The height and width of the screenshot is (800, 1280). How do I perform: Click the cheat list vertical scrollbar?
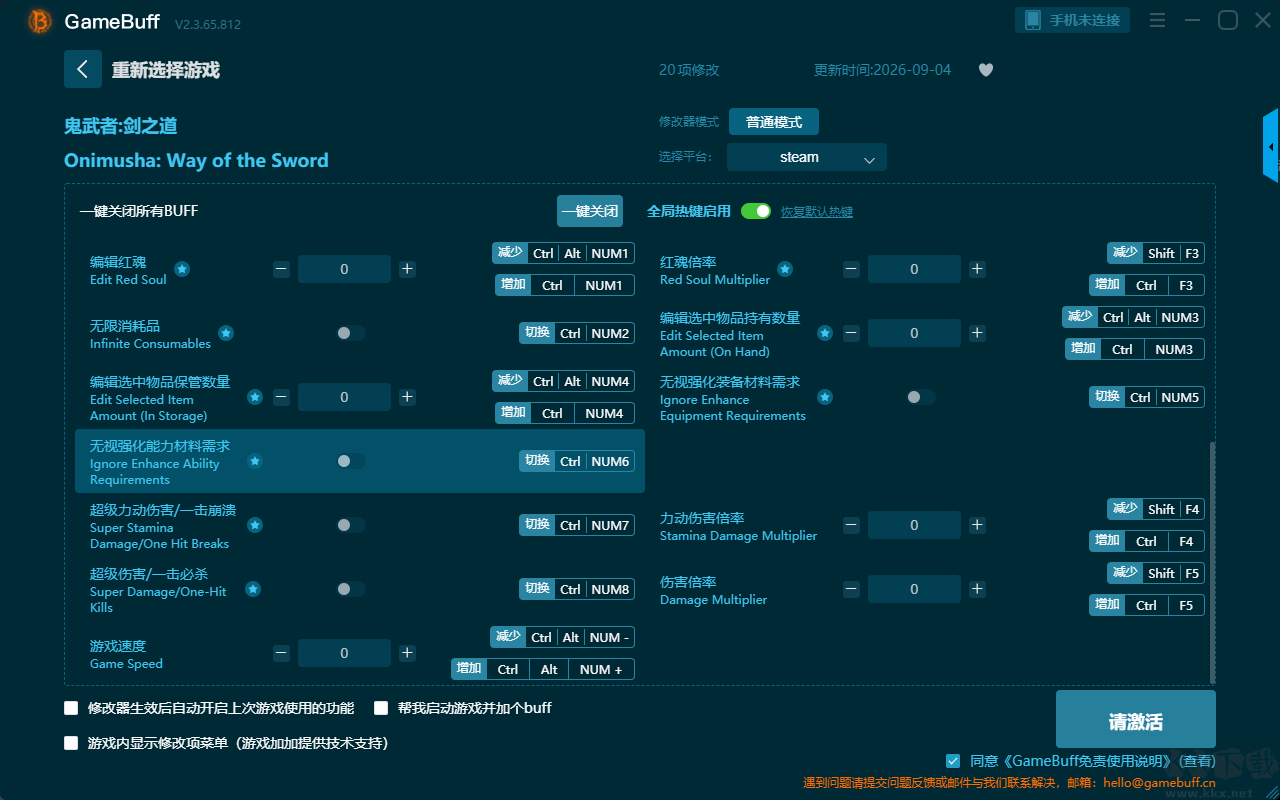(1213, 562)
